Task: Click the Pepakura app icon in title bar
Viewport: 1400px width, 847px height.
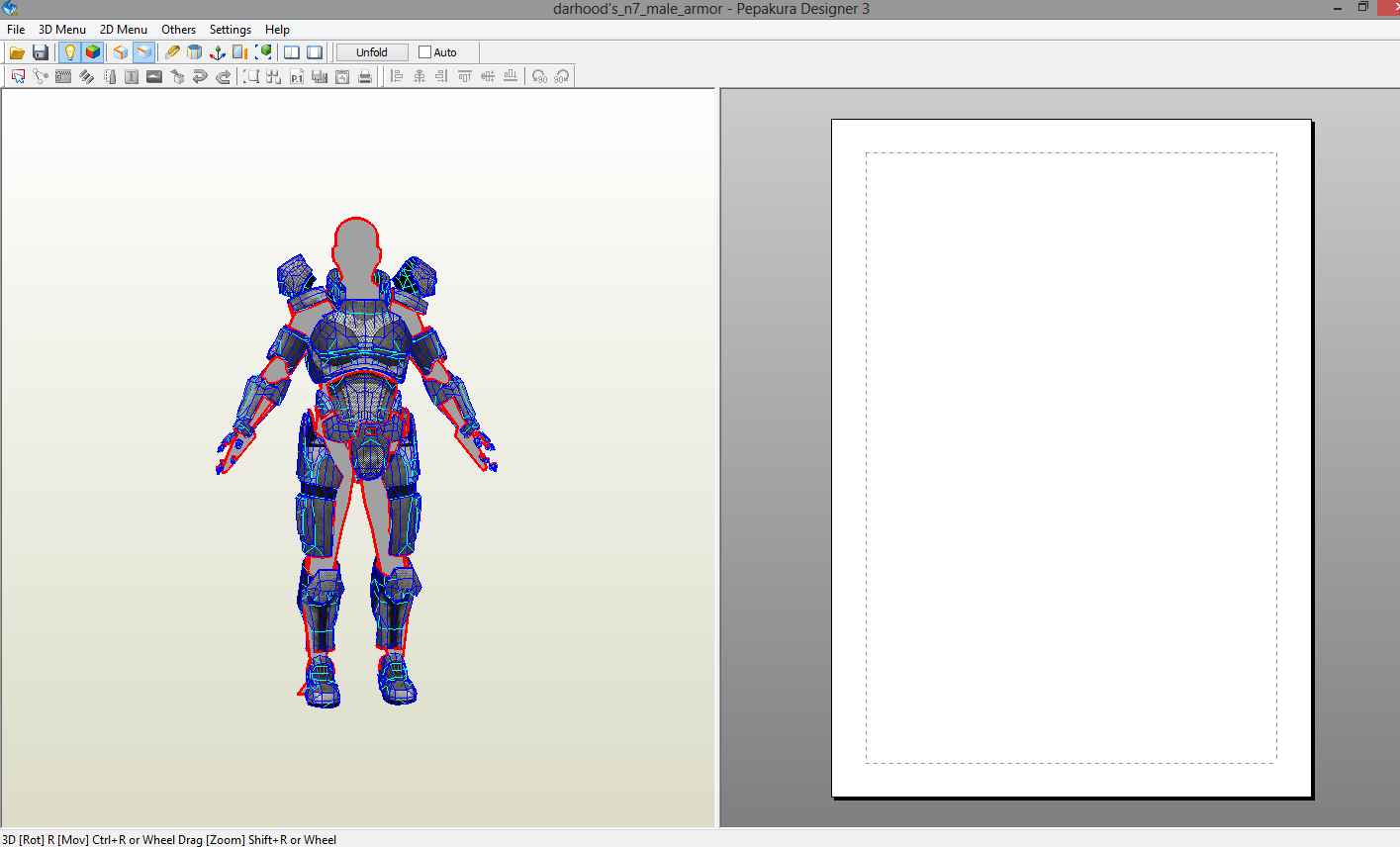Action: pyautogui.click(x=10, y=9)
